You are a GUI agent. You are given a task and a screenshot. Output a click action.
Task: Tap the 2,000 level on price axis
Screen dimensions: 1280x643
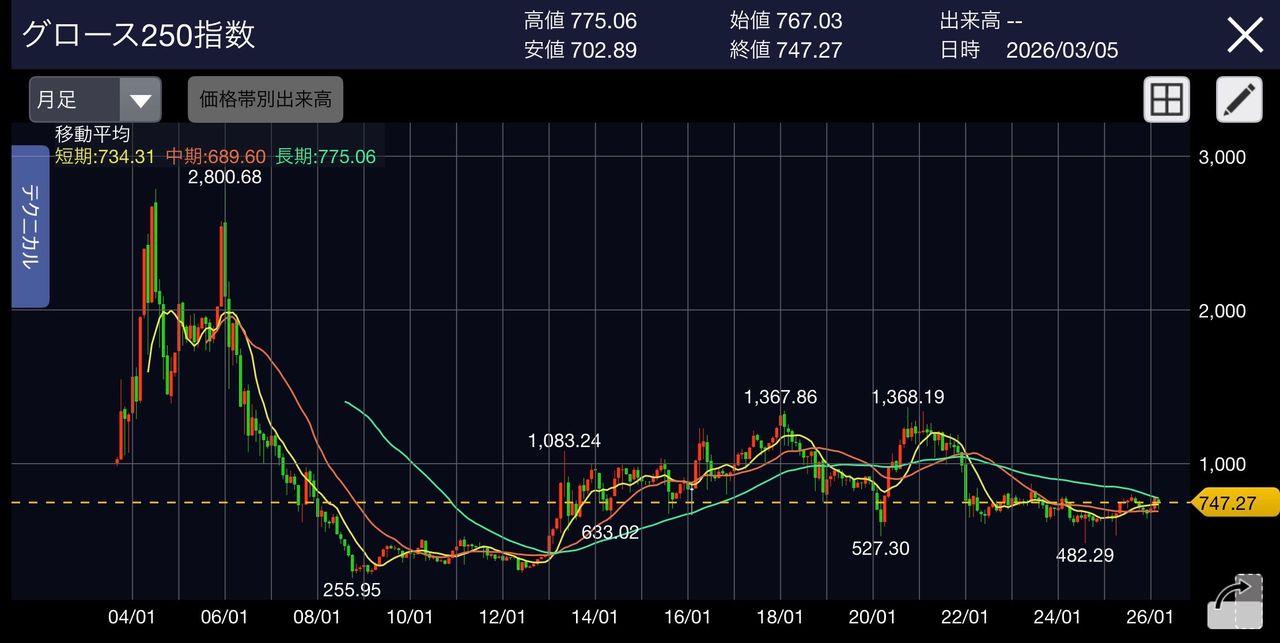click(x=1221, y=311)
